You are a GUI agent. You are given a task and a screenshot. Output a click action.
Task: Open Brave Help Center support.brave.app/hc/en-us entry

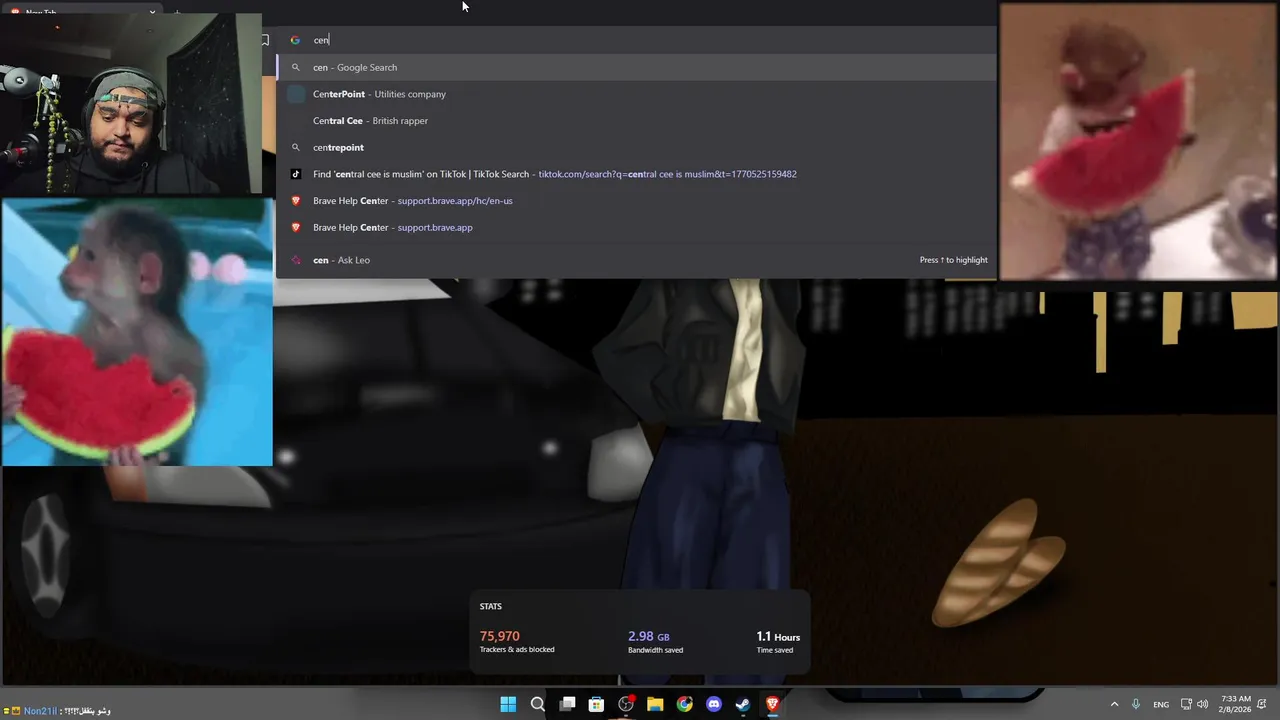pyautogui.click(x=637, y=201)
